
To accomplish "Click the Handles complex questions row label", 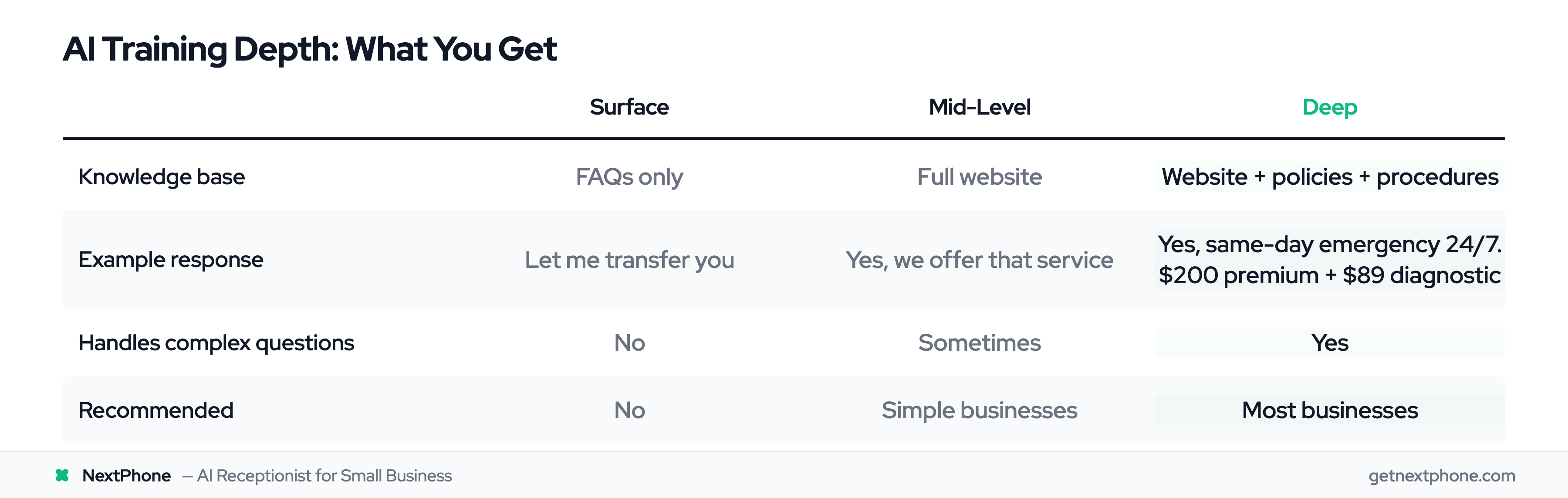I will (216, 343).
